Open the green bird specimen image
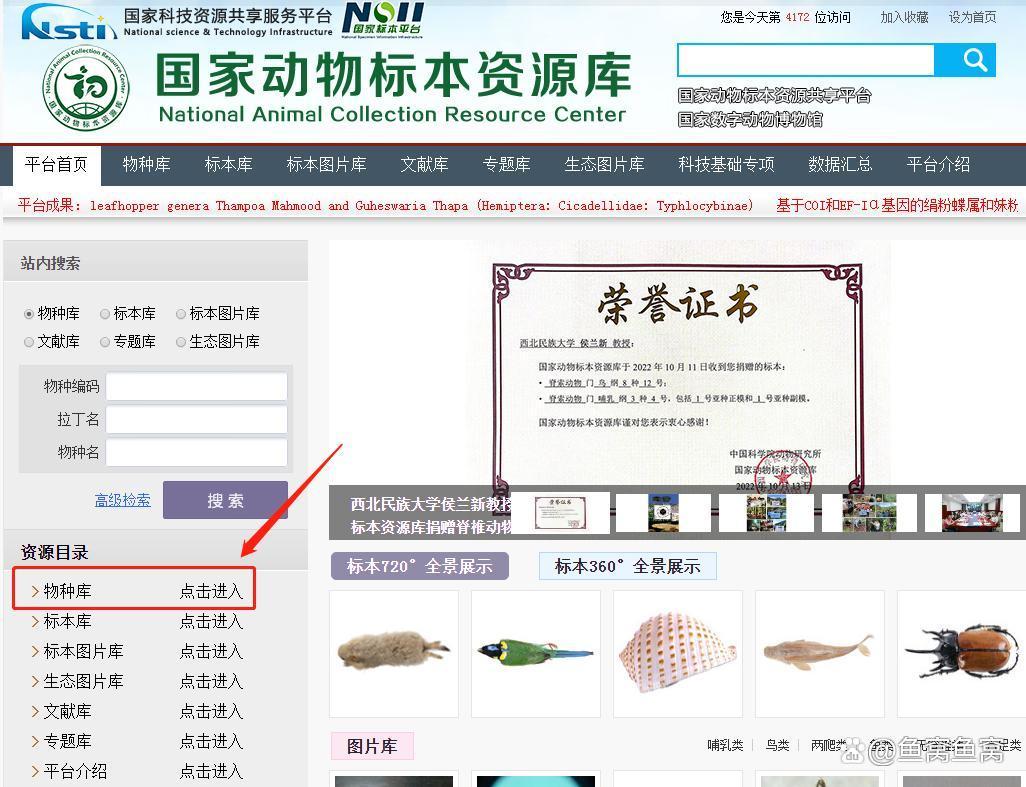Screen dimensions: 1026x787 coord(535,653)
